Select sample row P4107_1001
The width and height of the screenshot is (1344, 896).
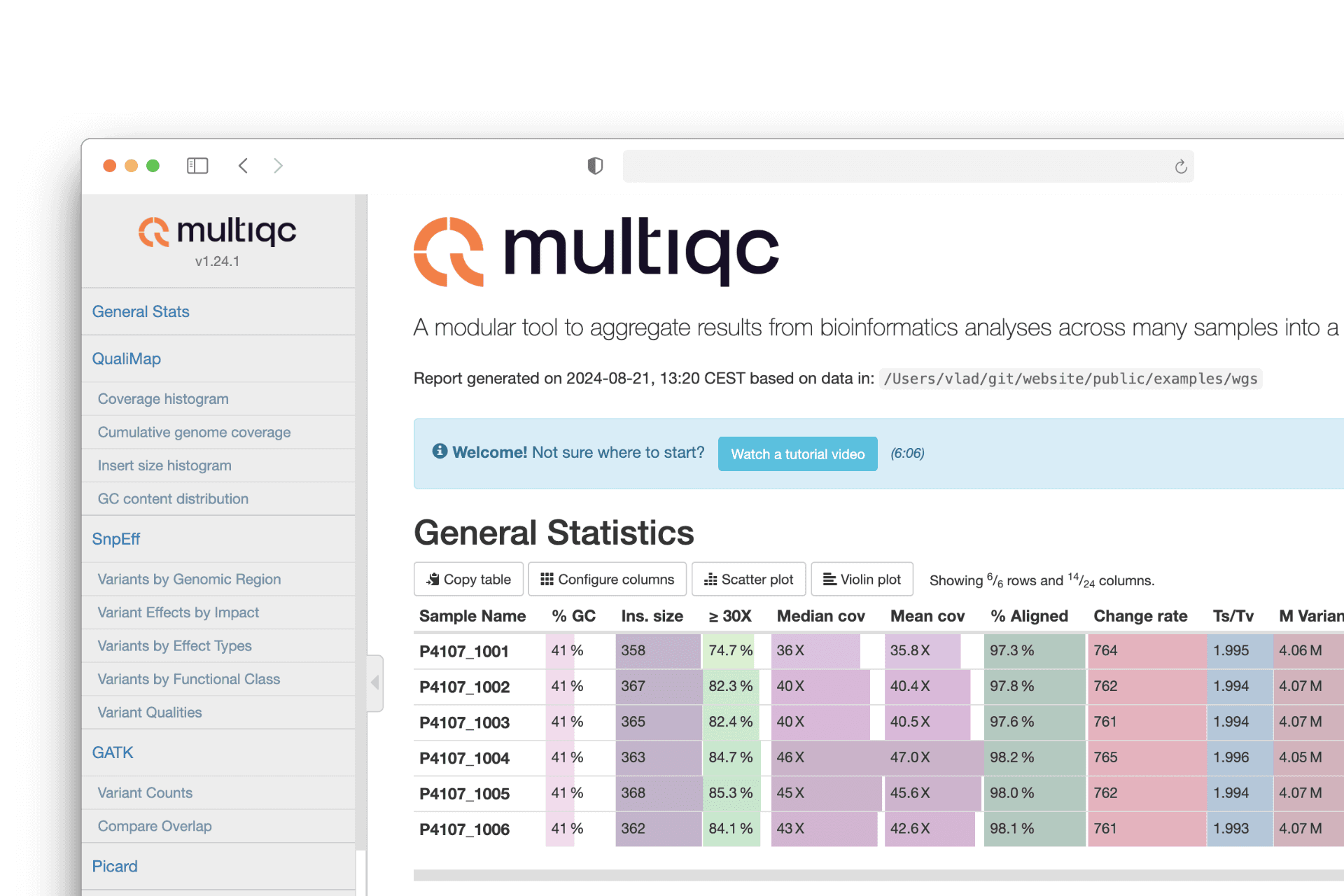[464, 651]
